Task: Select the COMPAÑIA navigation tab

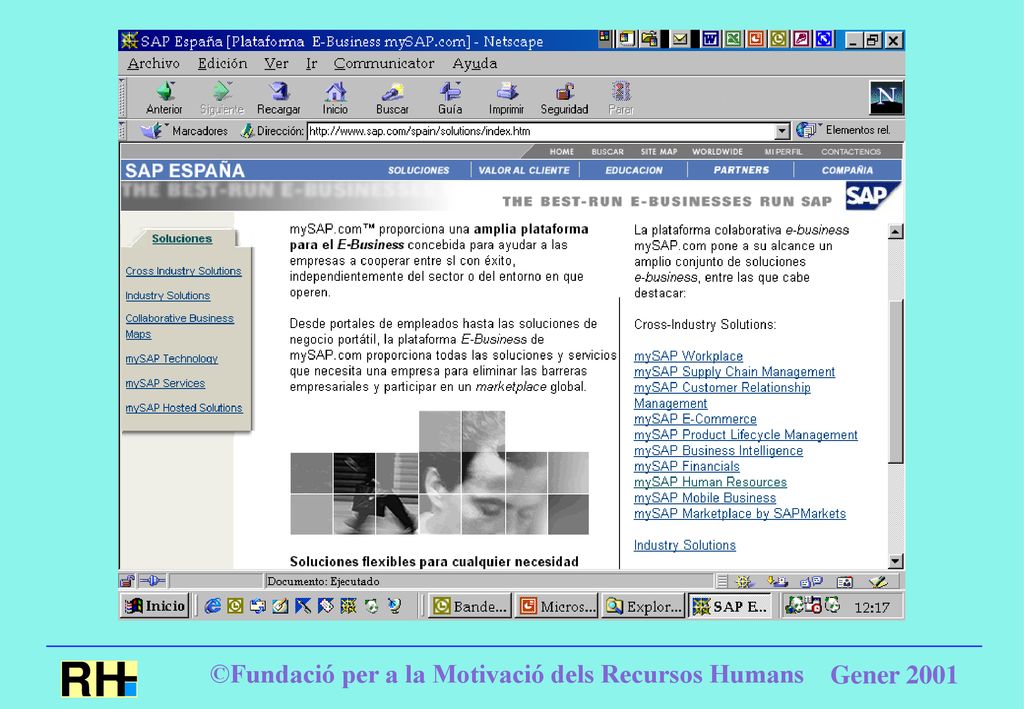Action: [848, 170]
